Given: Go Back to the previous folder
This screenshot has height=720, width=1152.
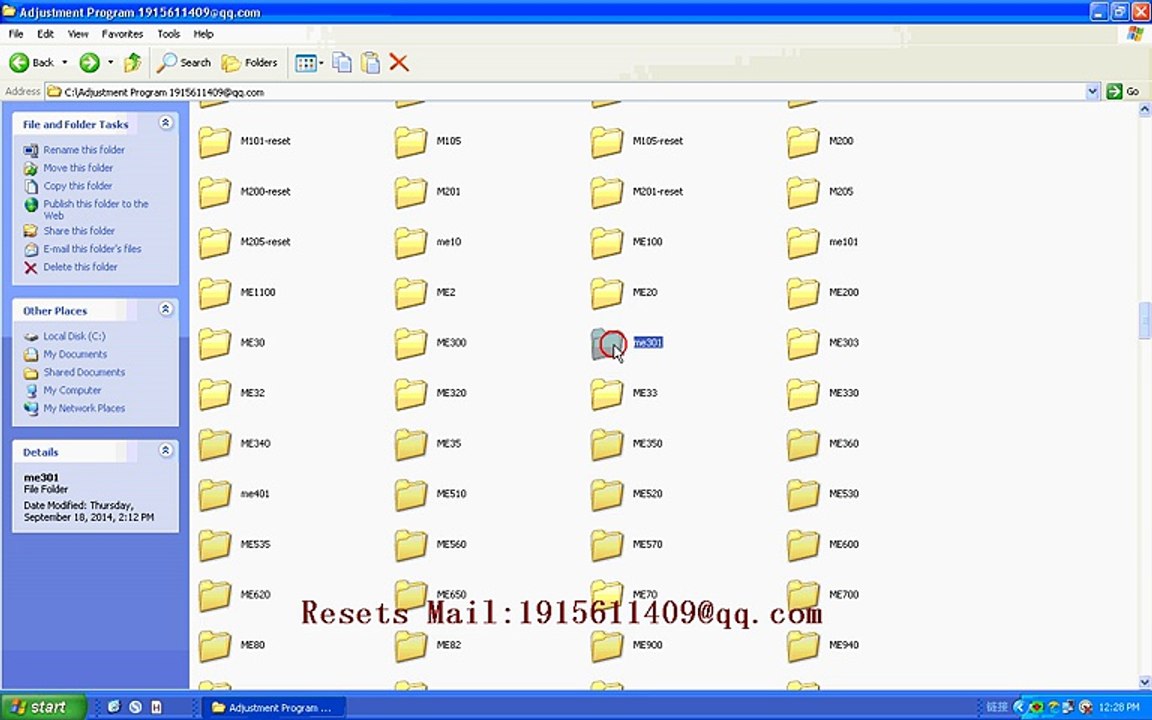Looking at the screenshot, I should click(x=32, y=62).
